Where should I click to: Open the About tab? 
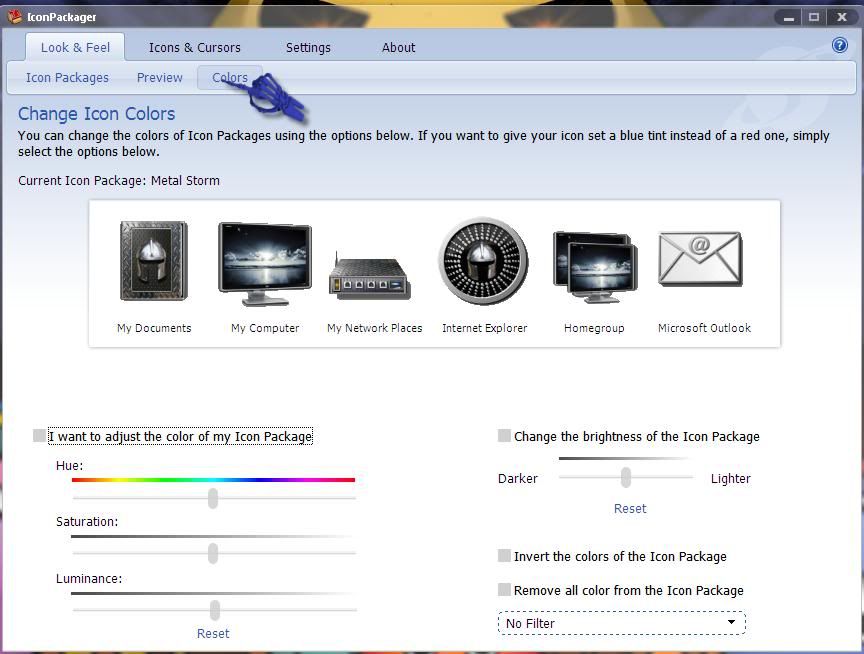pos(398,47)
